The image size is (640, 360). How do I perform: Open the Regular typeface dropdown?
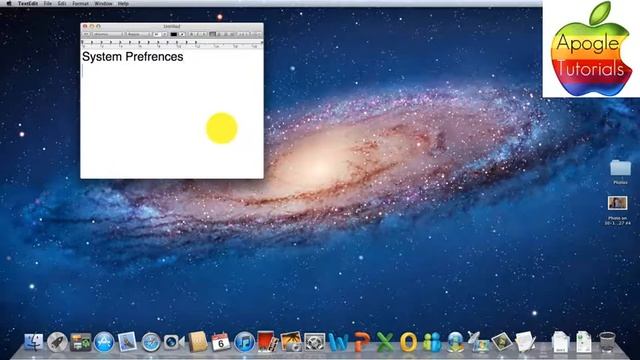tap(138, 34)
